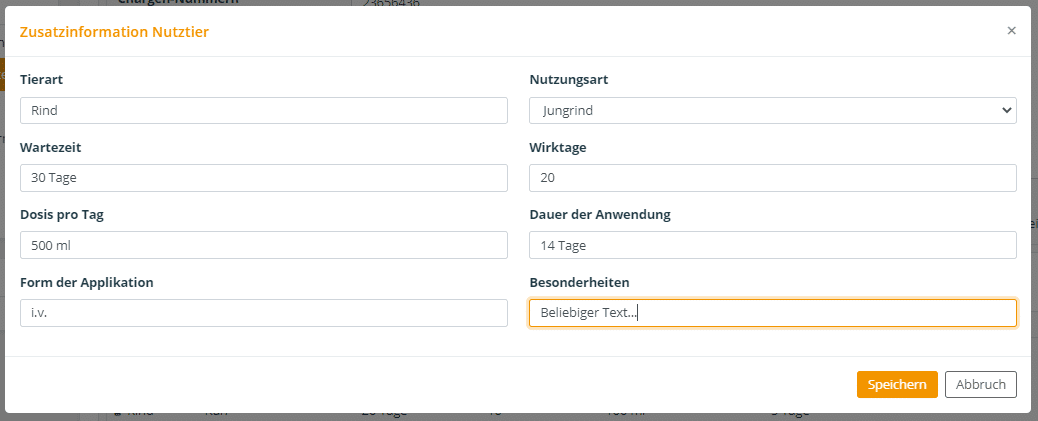
Task: Click the Wirktage label
Action: coord(557,148)
